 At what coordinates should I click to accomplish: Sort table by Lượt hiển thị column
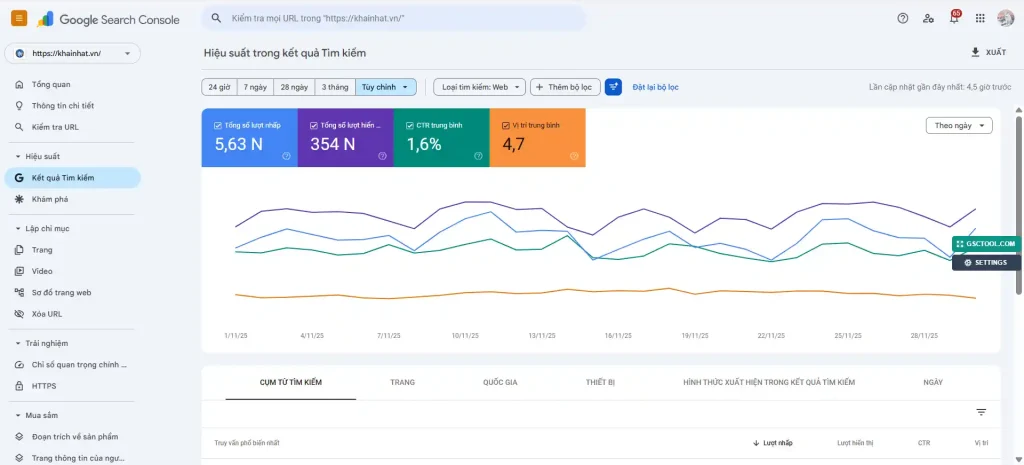pos(855,443)
